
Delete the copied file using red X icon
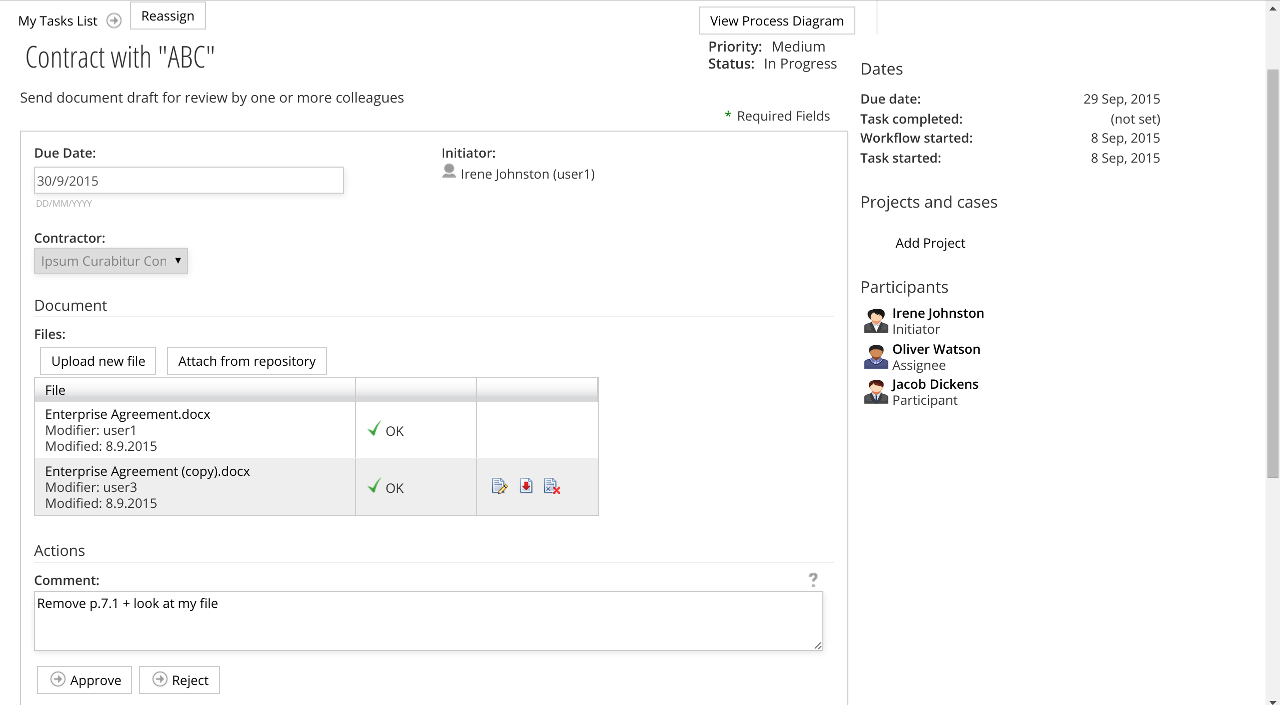point(552,486)
